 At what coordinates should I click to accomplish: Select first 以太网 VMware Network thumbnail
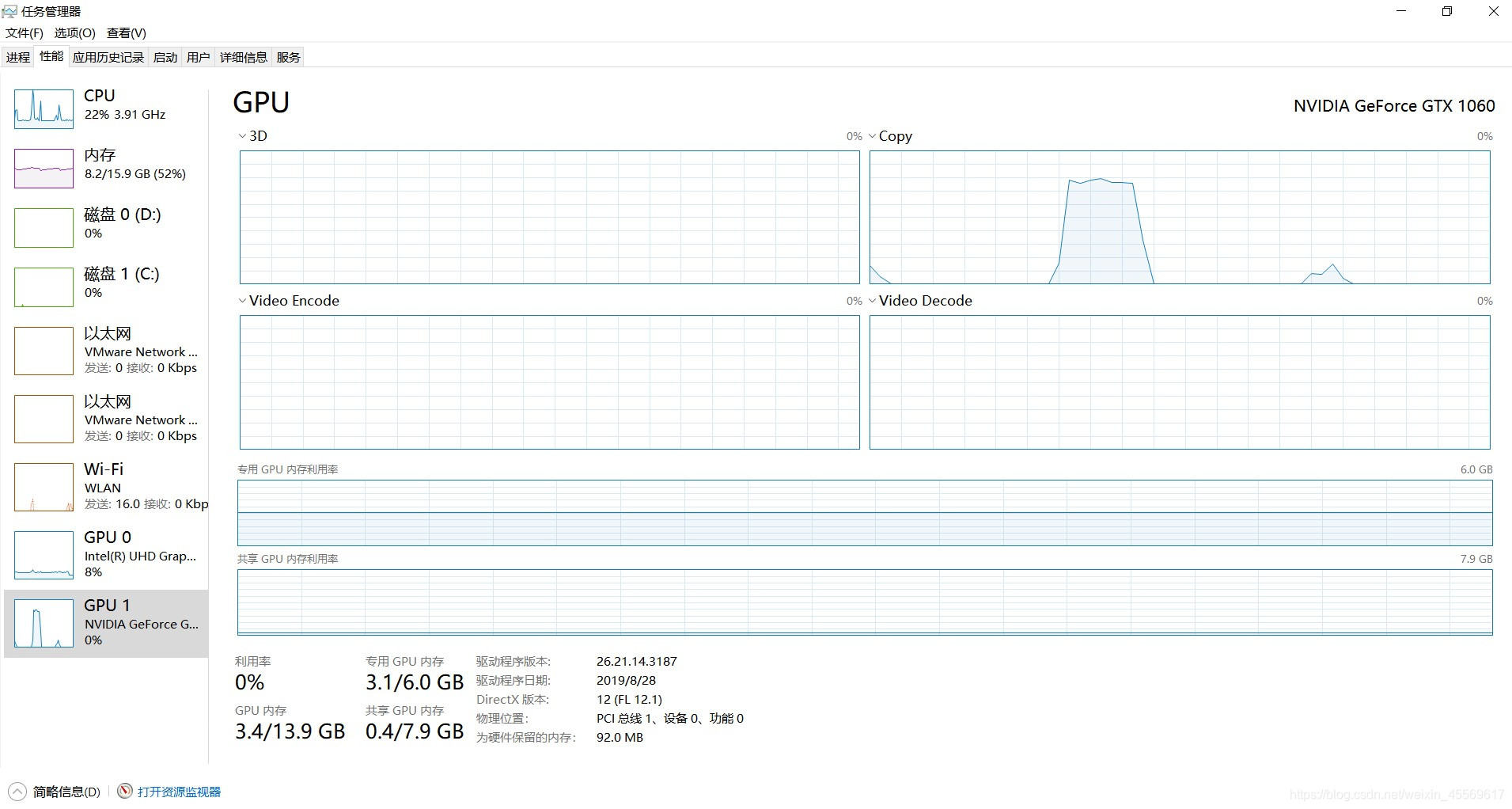44,351
